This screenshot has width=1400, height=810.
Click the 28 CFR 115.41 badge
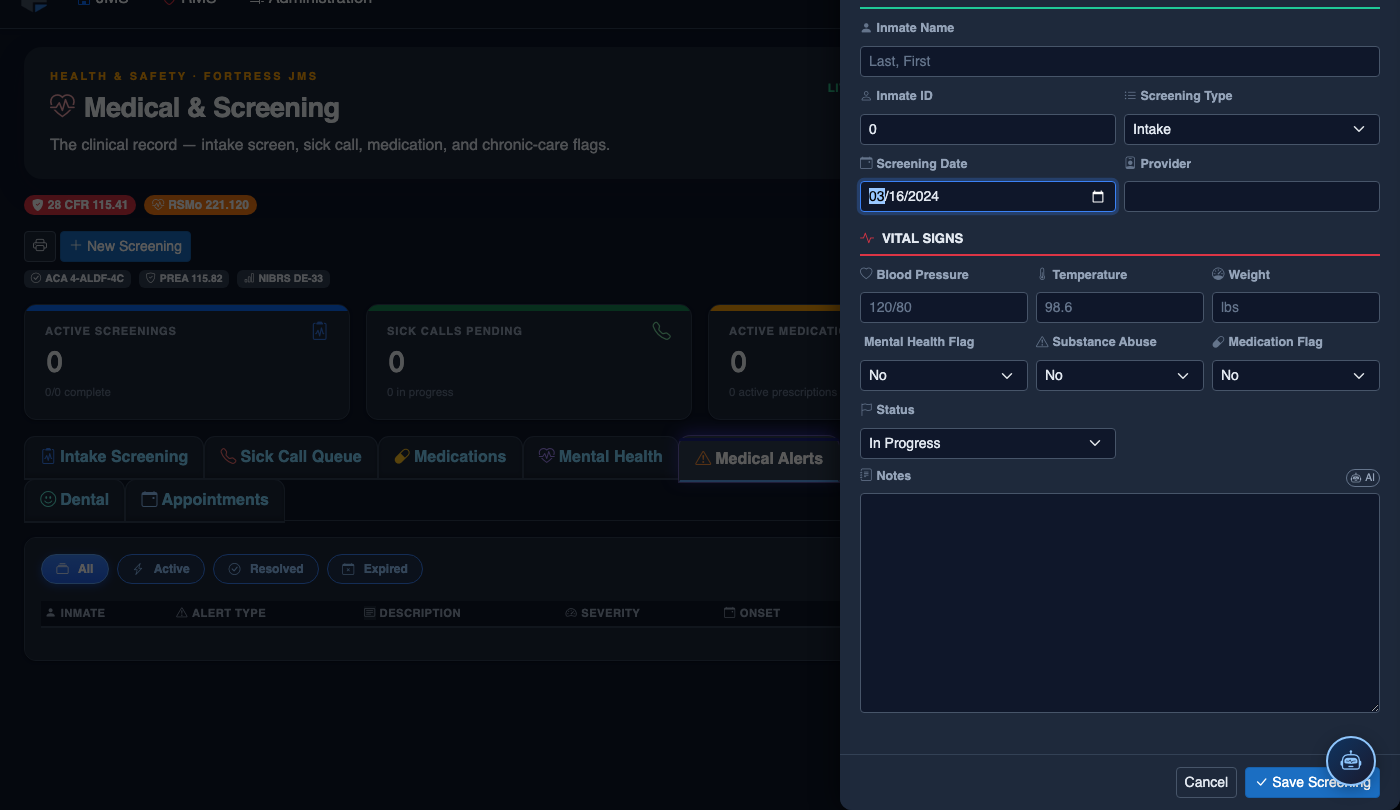[x=81, y=205]
